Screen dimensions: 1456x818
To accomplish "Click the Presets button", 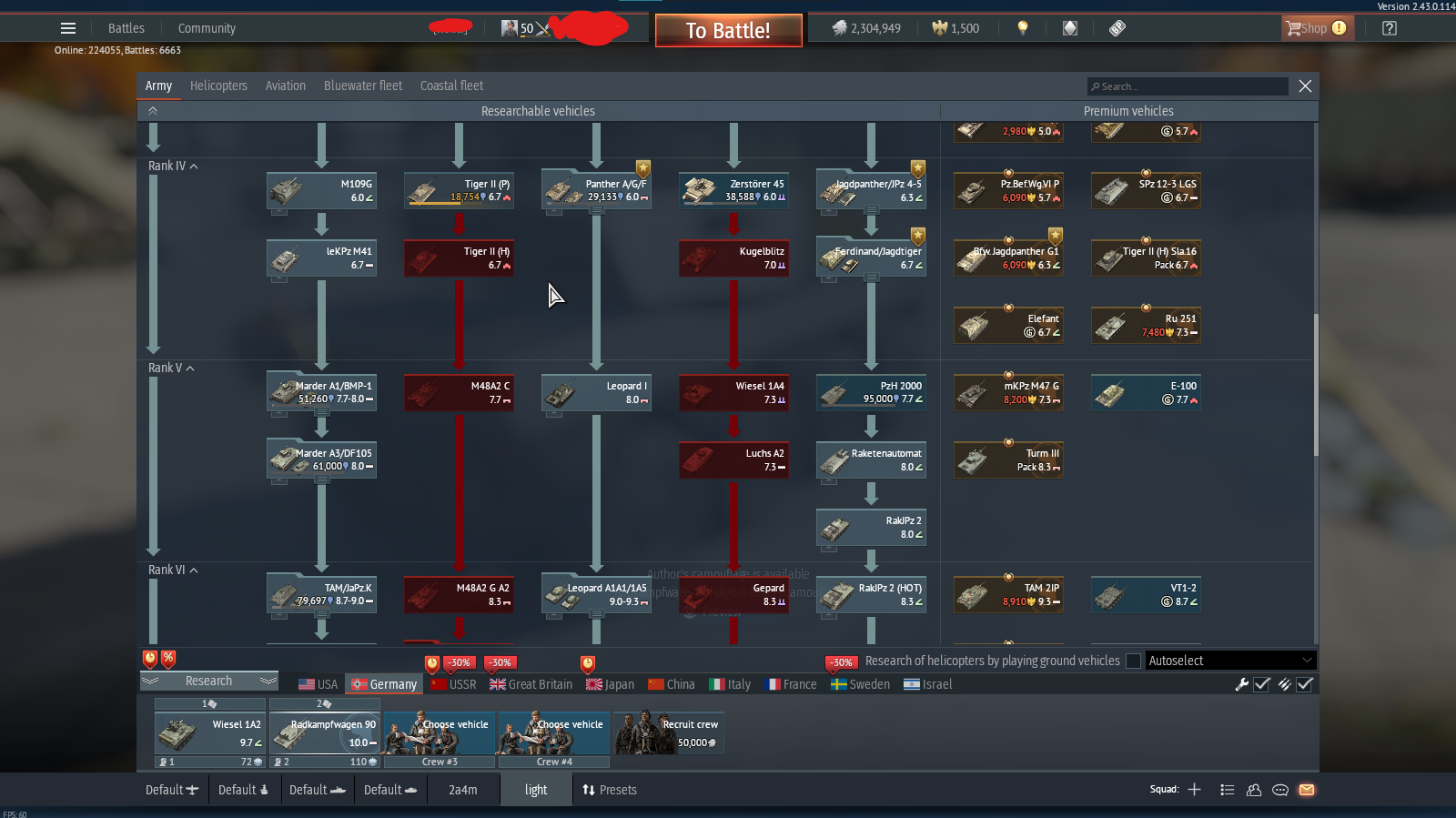I will click(610, 790).
